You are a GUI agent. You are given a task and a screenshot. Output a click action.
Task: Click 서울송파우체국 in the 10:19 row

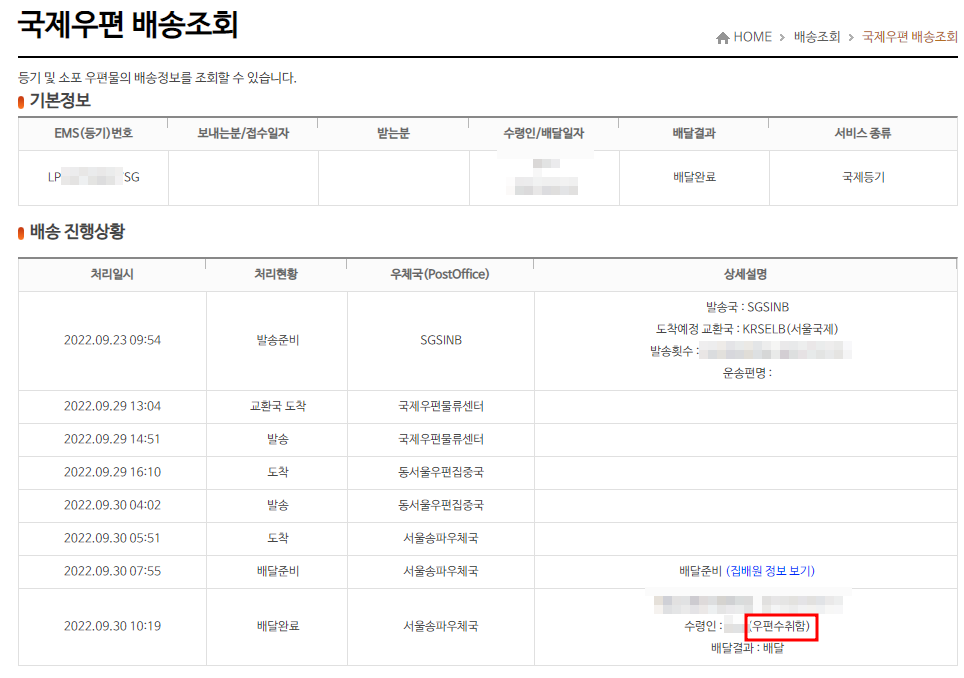(441, 626)
